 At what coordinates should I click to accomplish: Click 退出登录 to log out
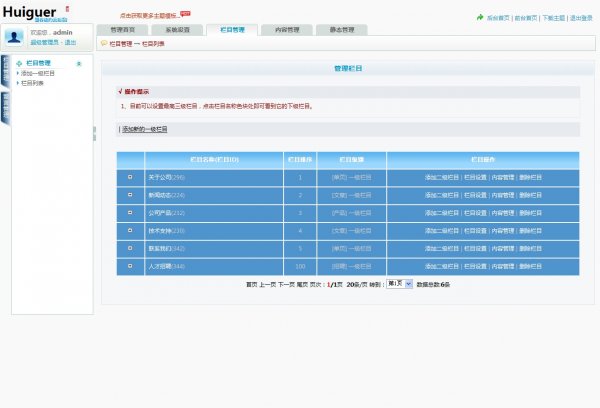pyautogui.click(x=581, y=18)
